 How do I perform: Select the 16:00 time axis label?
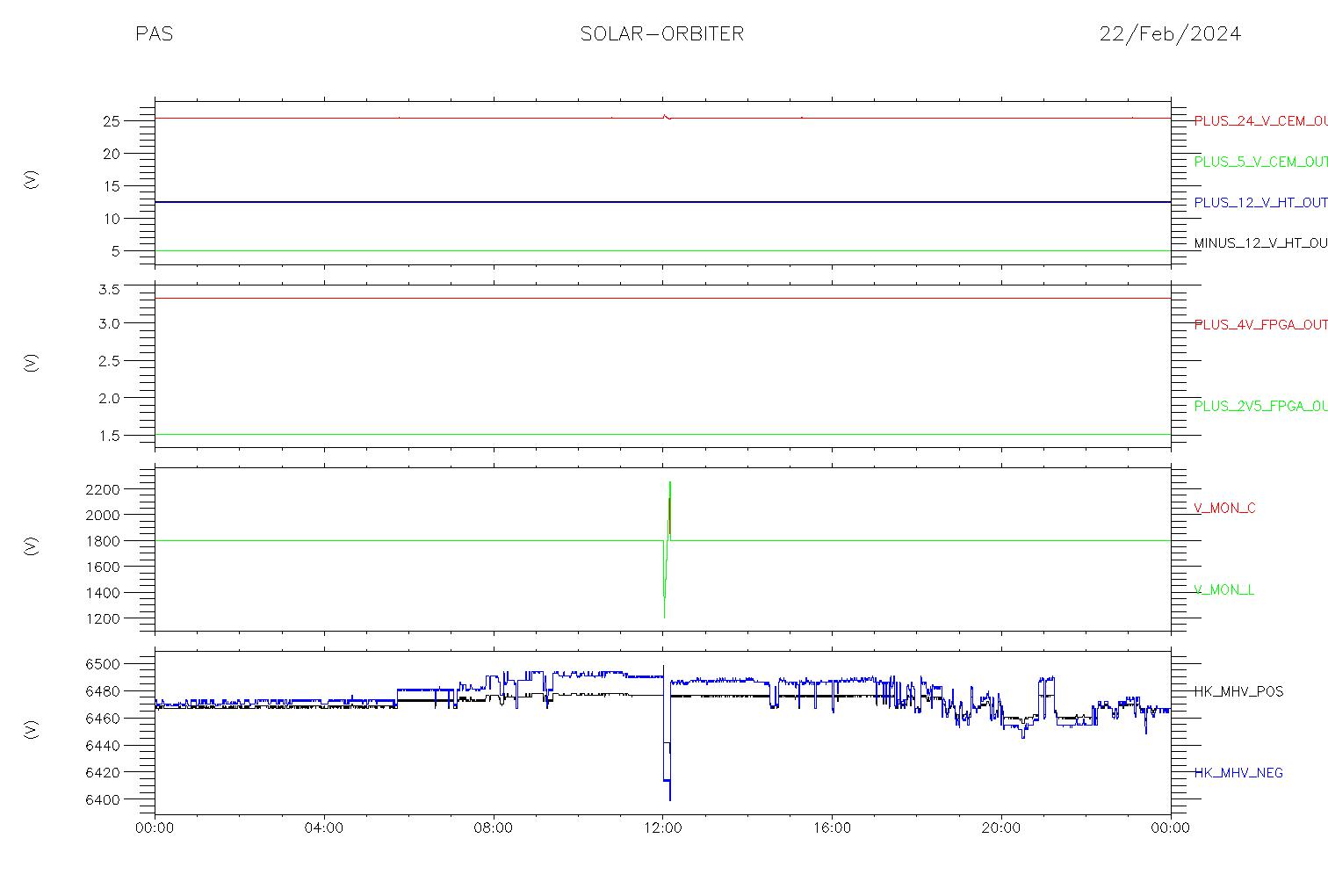click(x=832, y=827)
